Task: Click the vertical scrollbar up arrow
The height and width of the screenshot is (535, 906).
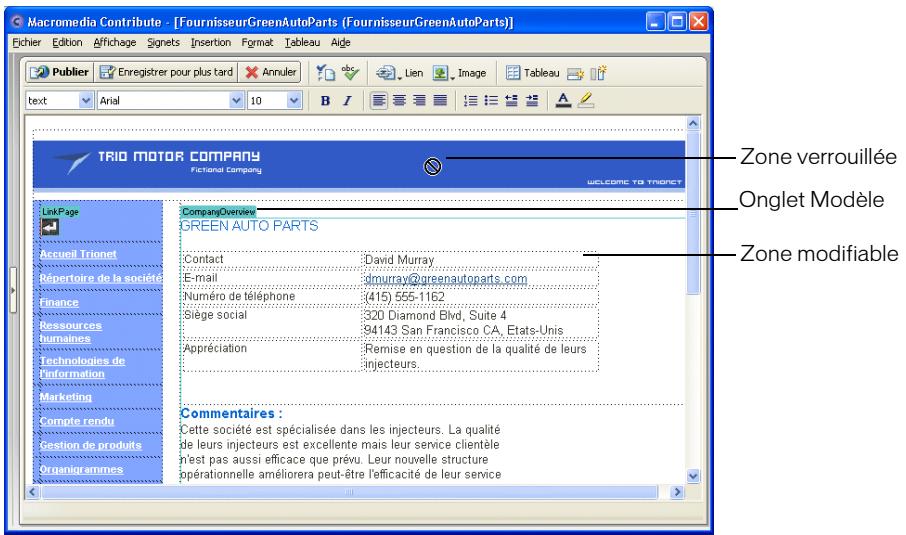Action: click(693, 123)
